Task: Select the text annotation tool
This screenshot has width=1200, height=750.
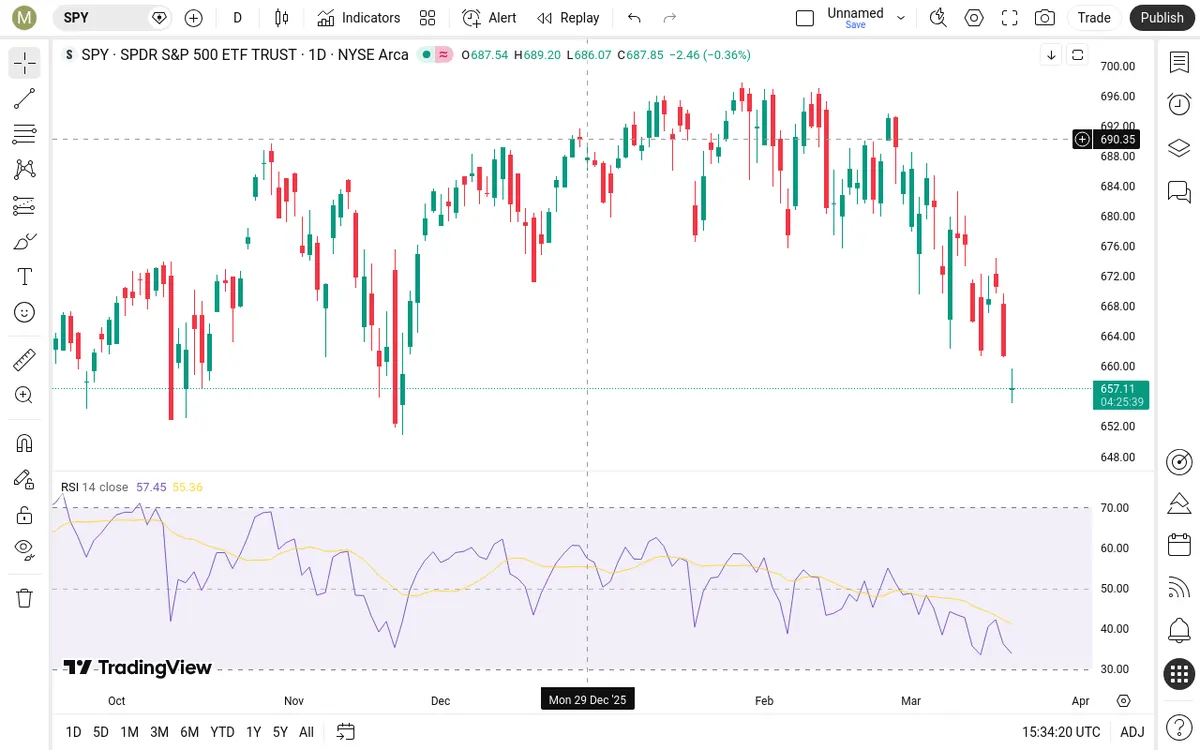Action: click(x=25, y=277)
